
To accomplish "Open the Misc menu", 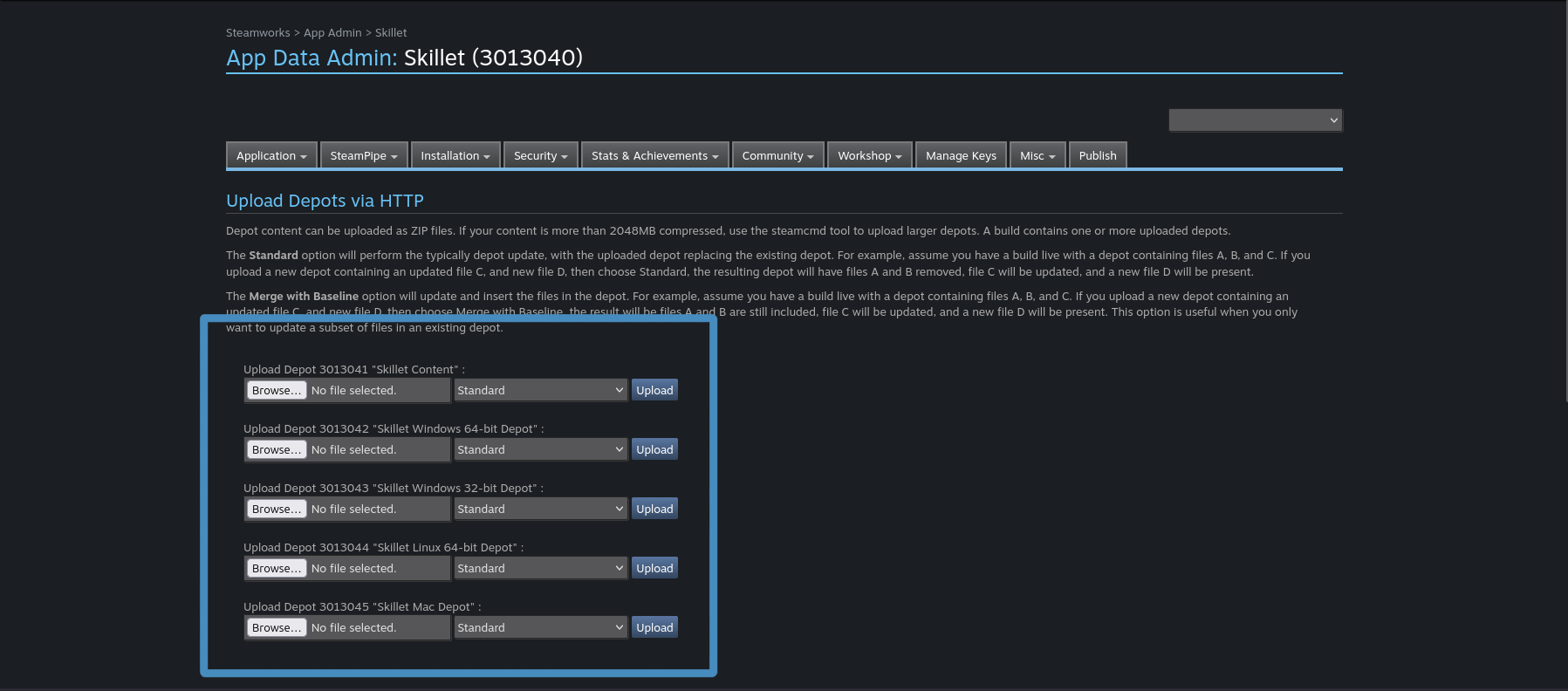I will pos(1037,155).
